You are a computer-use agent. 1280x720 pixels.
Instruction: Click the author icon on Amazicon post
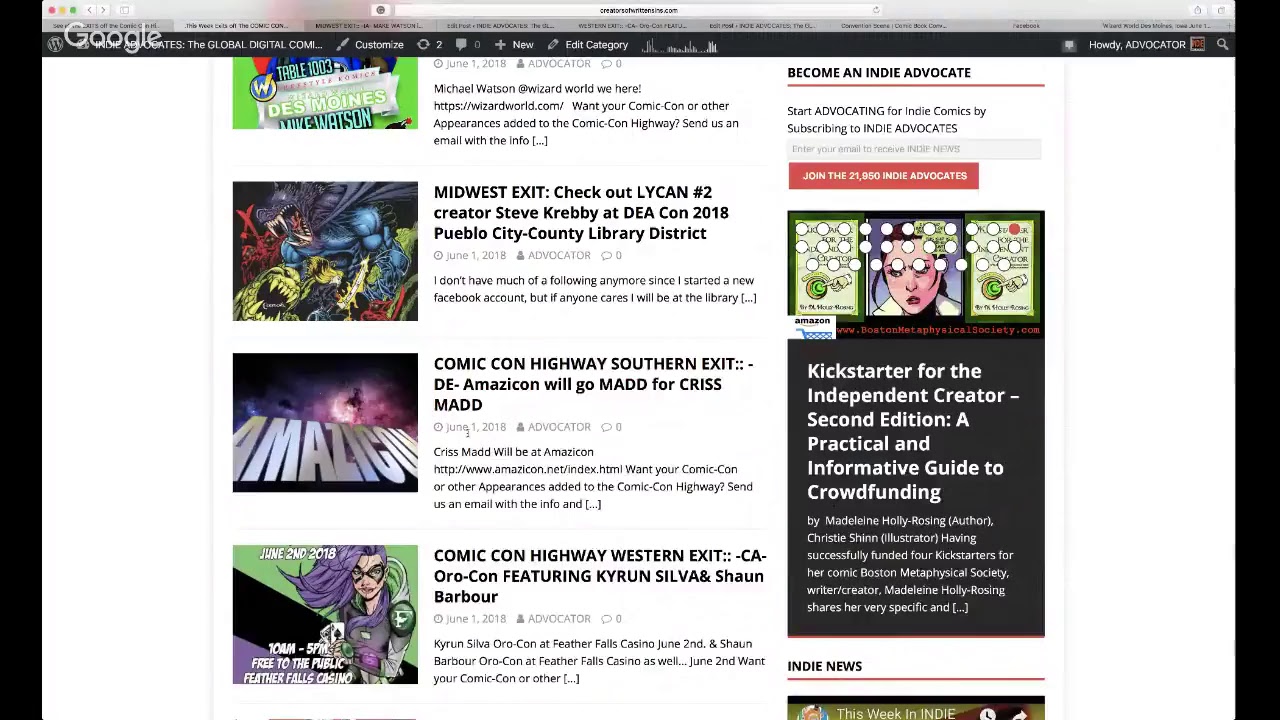click(520, 428)
